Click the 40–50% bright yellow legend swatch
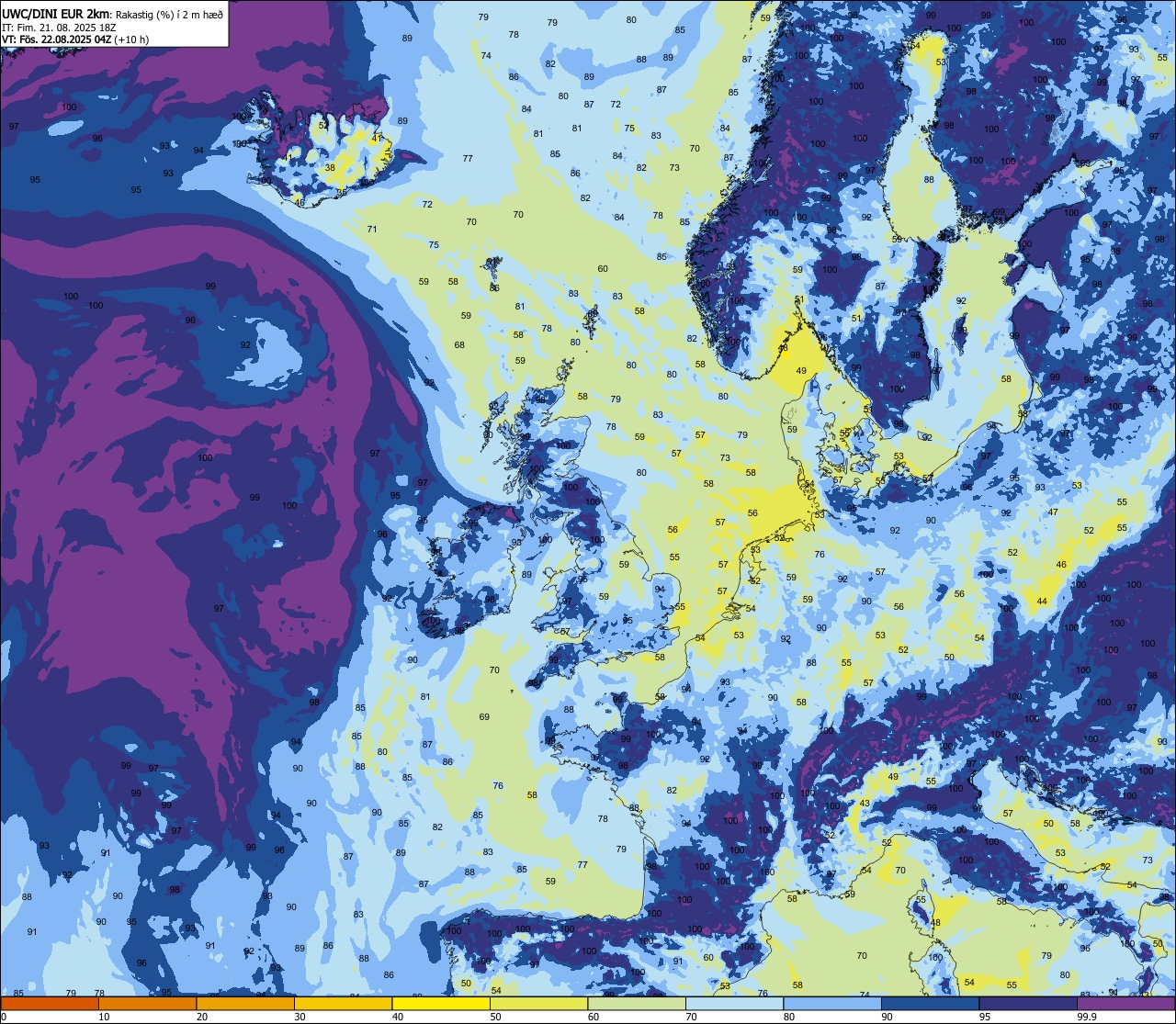1176x1024 pixels. point(441,1003)
